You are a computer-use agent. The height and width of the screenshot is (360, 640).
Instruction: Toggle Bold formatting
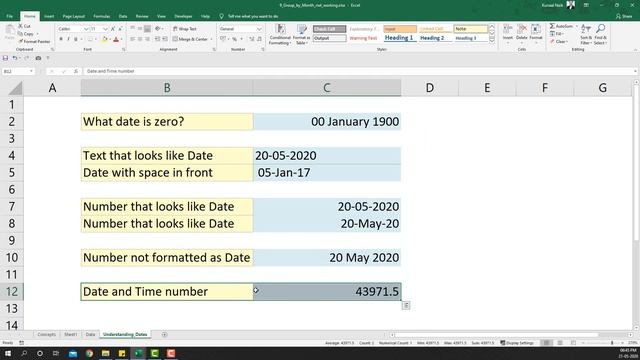61,39
